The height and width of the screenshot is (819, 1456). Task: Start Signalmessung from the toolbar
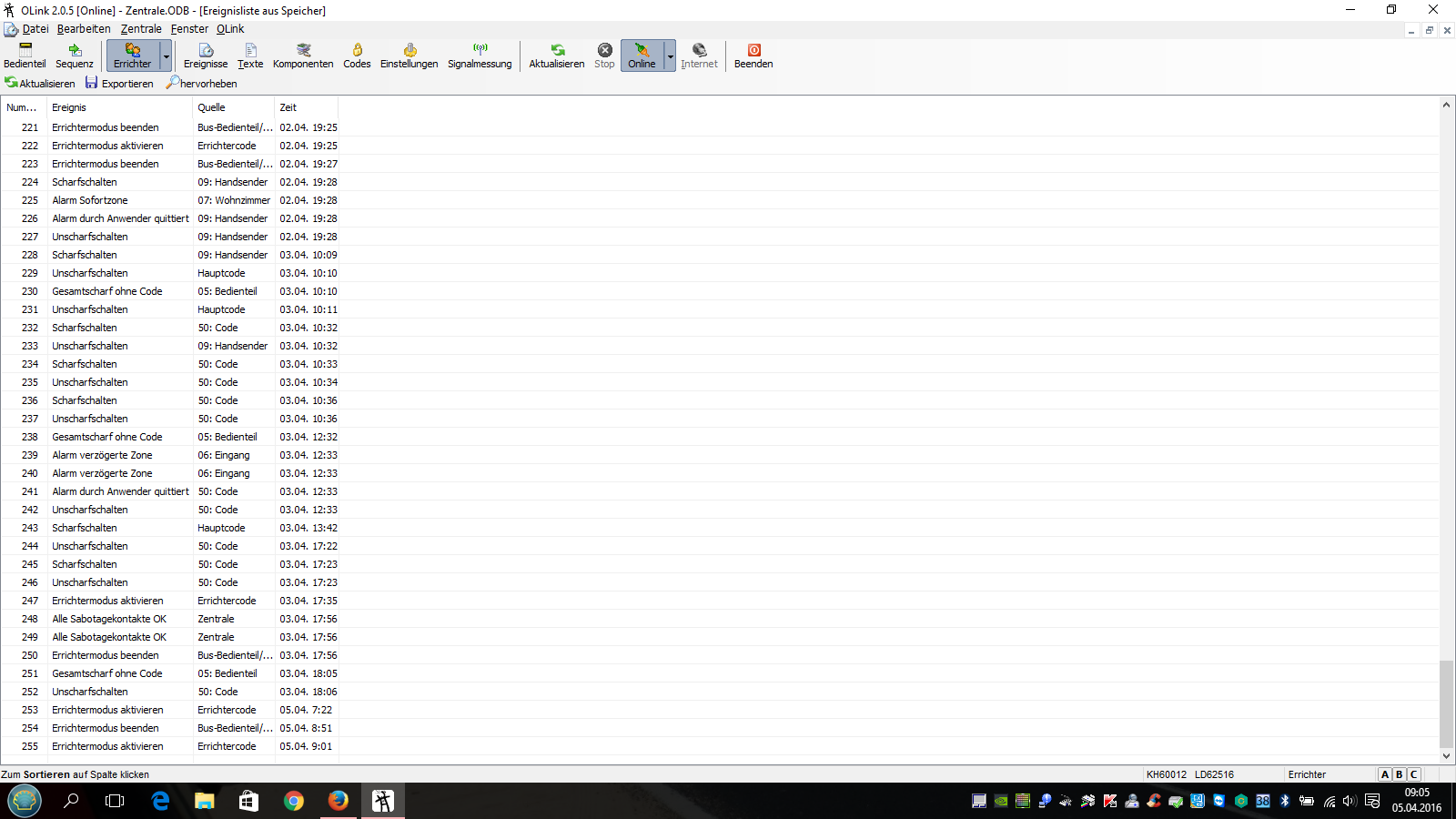coord(480,56)
